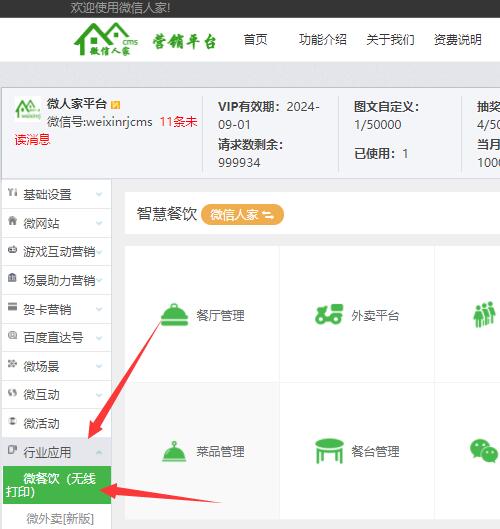Image resolution: width=500 pixels, height=529 pixels.
Task: Click the 微网站 home icon
Action: coord(12,221)
